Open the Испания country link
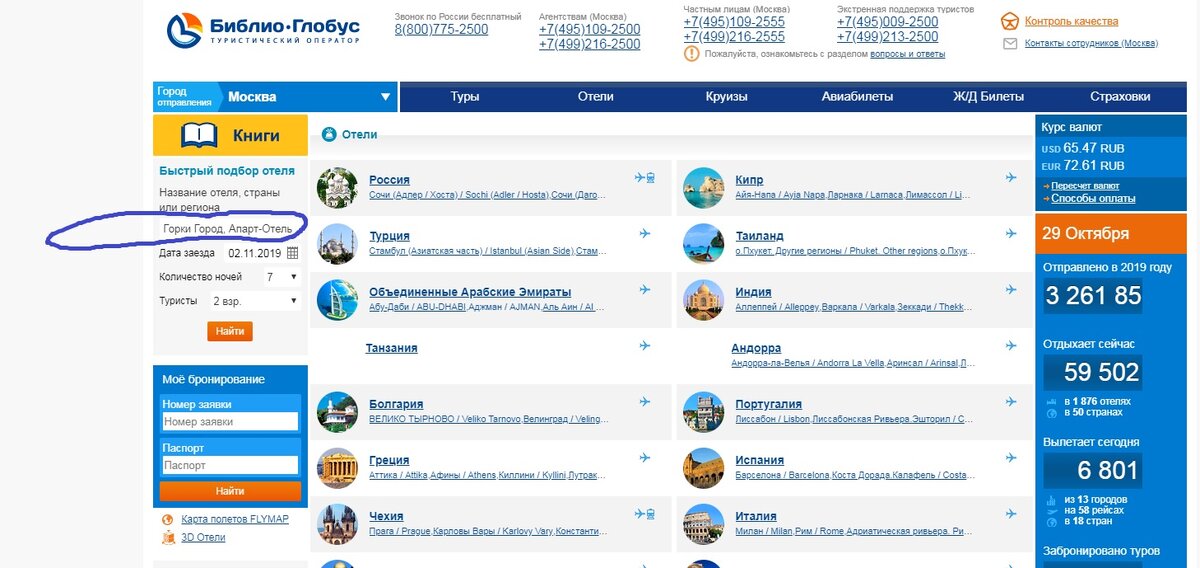 (x=759, y=460)
